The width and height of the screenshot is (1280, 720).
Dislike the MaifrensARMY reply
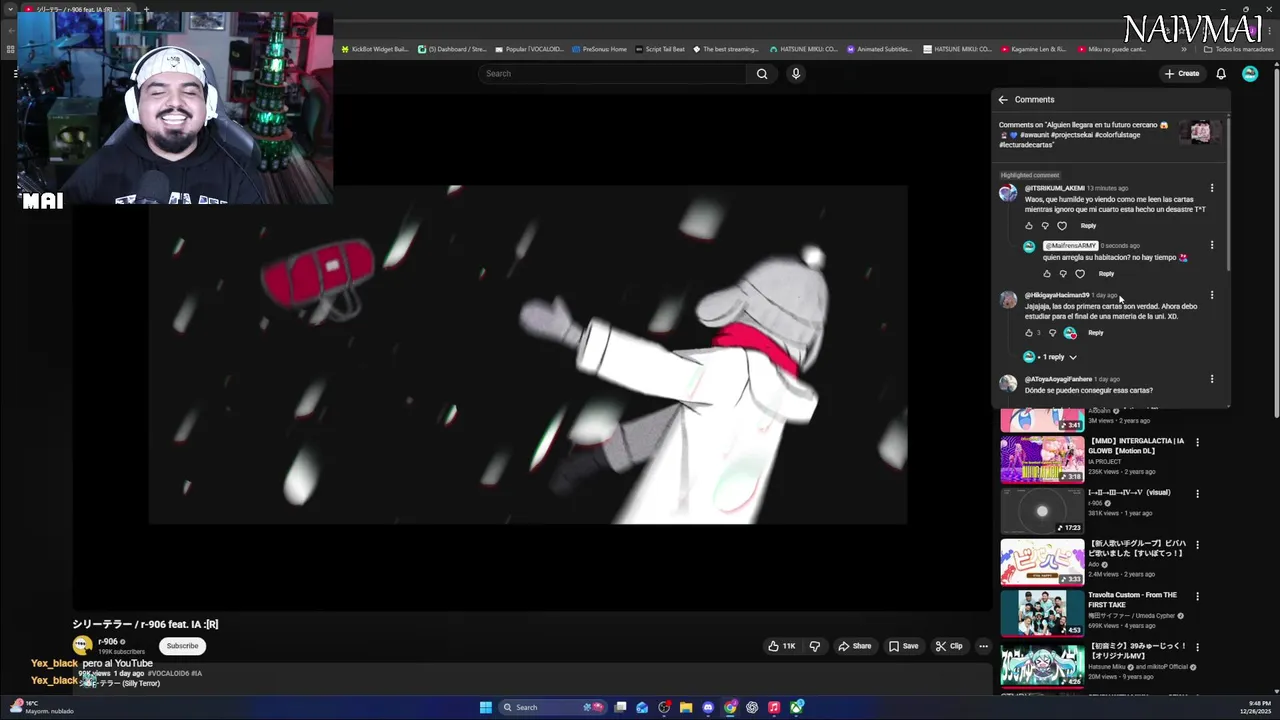tap(1063, 274)
